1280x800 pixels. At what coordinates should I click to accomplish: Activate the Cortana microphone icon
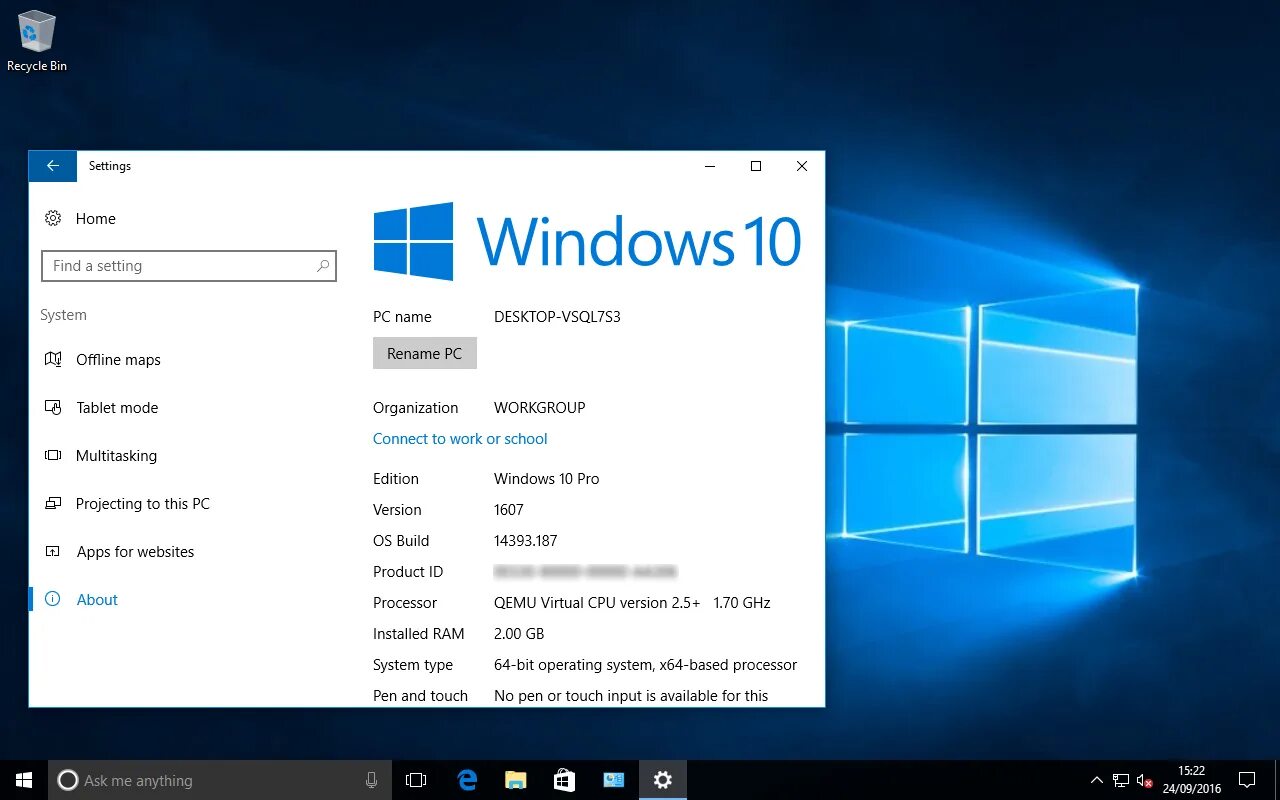371,780
